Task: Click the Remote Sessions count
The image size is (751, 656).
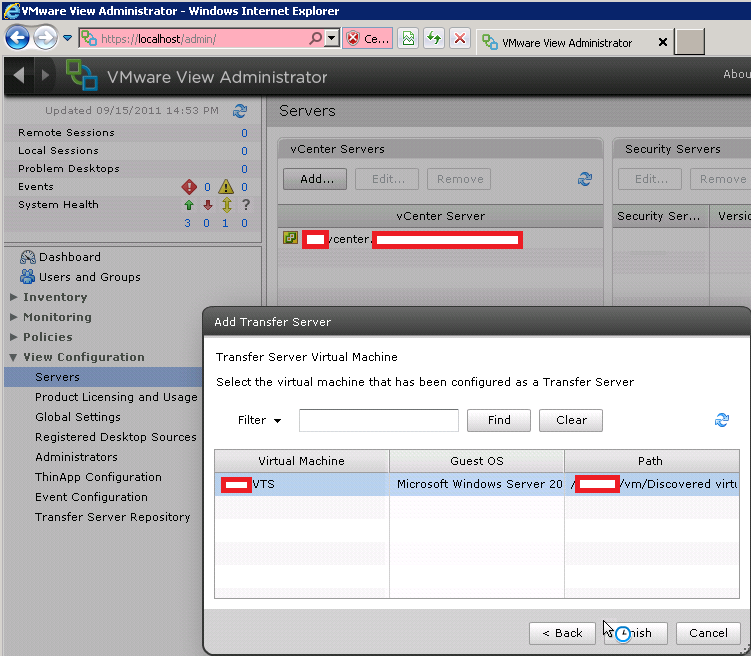Action: [x=244, y=133]
